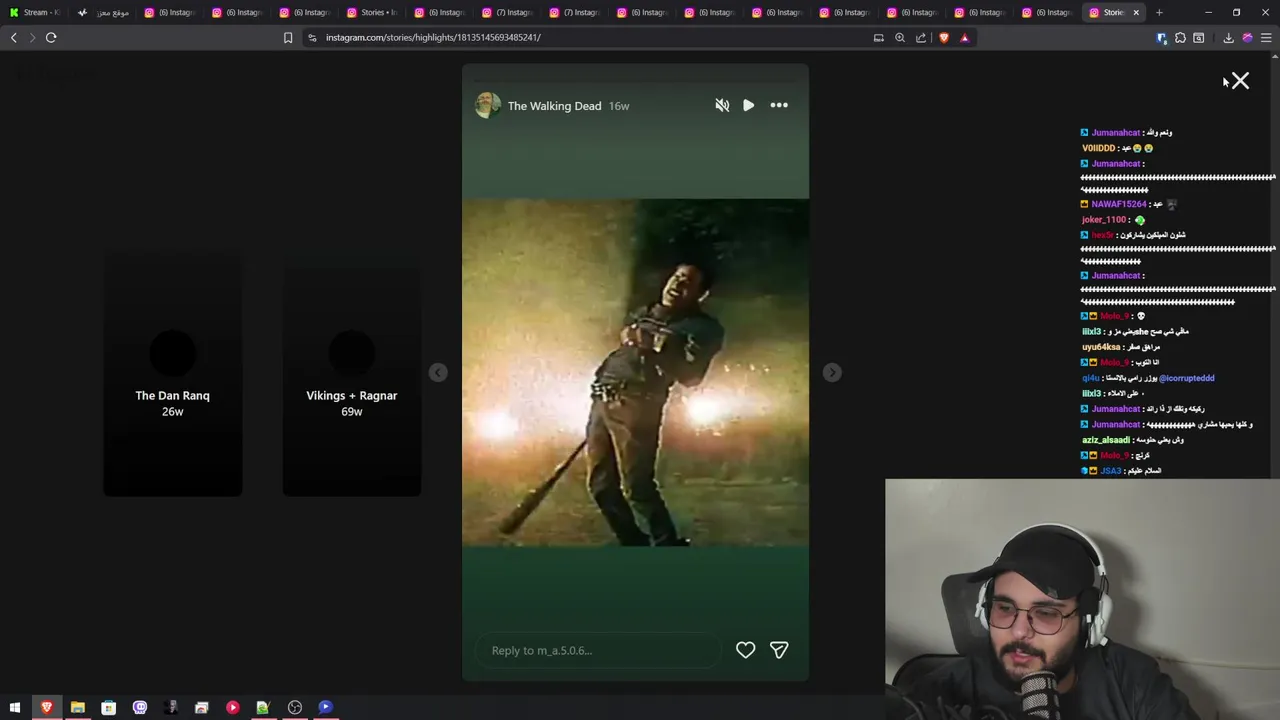Click the story video frame

click(x=635, y=372)
